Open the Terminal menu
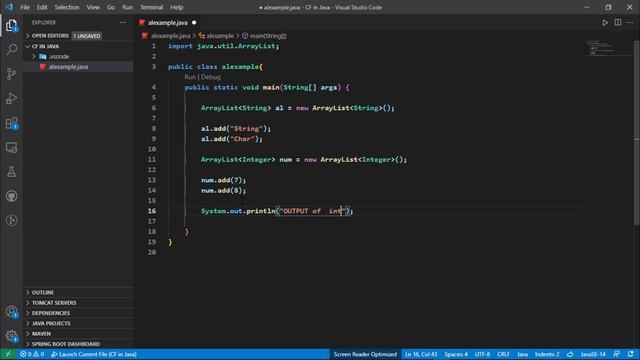The image size is (640, 360). coord(151,7)
